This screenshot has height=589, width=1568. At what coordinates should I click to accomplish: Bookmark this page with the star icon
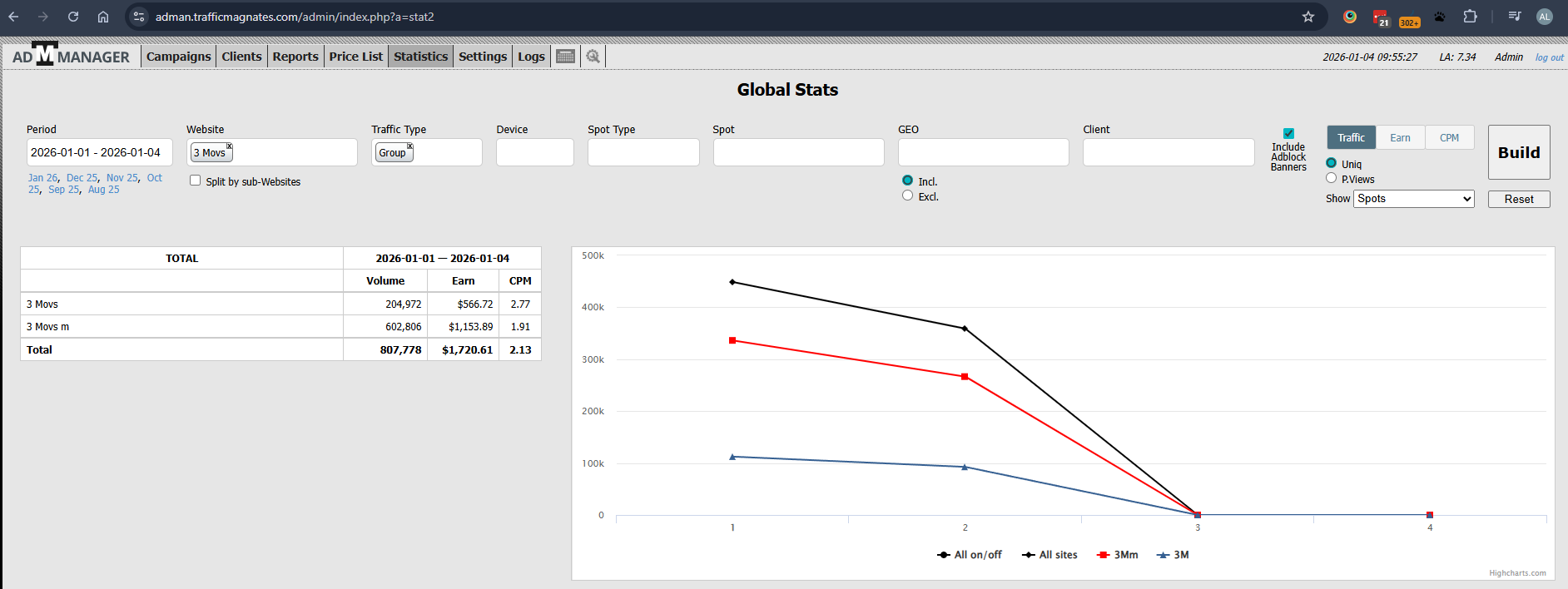pyautogui.click(x=1308, y=17)
